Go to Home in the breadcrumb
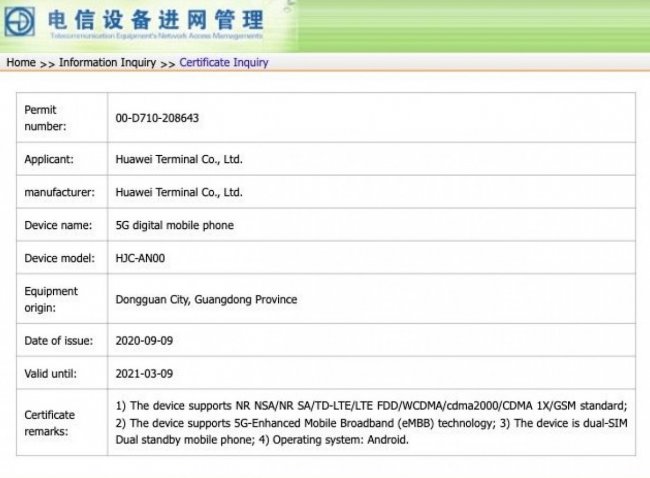Viewport: 650px width, 478px height. coord(21,62)
